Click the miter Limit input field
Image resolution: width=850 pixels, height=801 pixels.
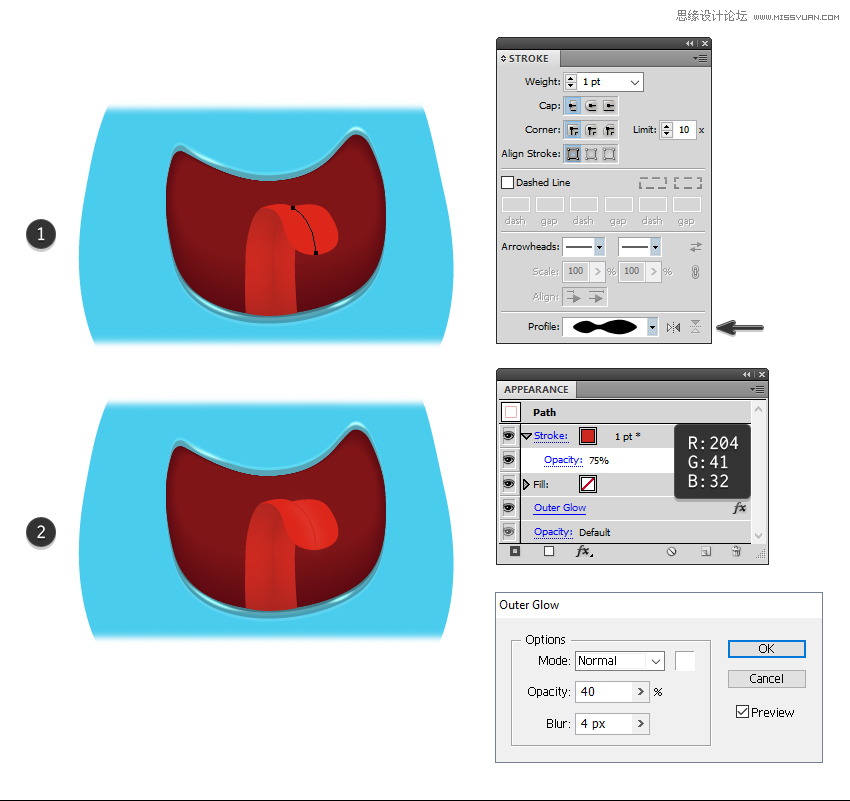coord(685,130)
